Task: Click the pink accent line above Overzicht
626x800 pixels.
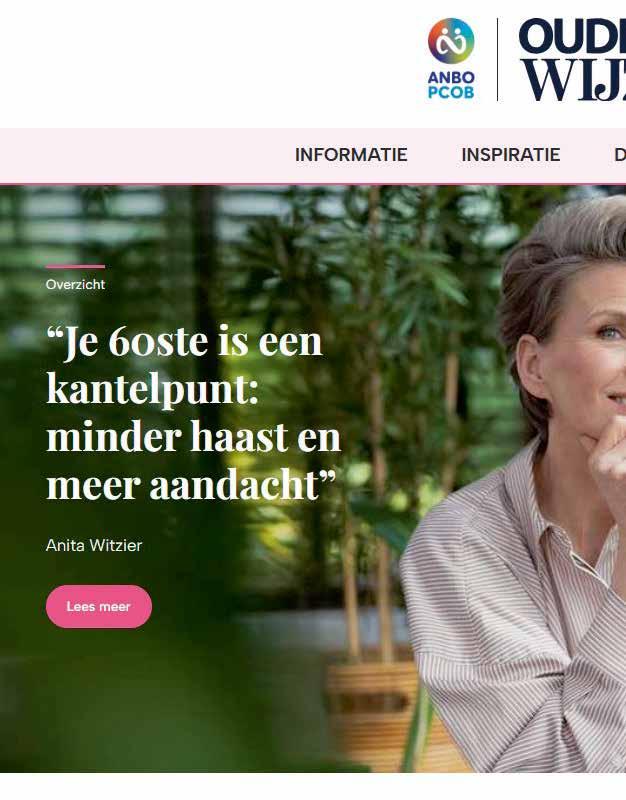Action: coord(76,266)
